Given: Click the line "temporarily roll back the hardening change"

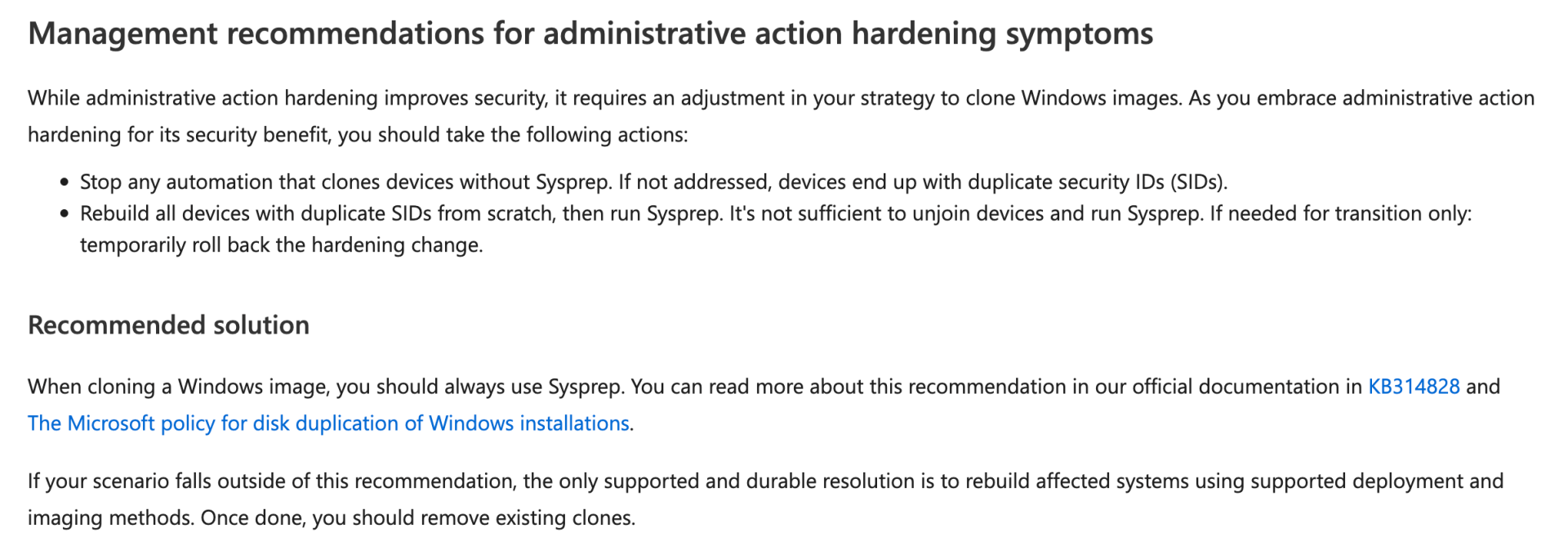Looking at the screenshot, I should point(281,245).
